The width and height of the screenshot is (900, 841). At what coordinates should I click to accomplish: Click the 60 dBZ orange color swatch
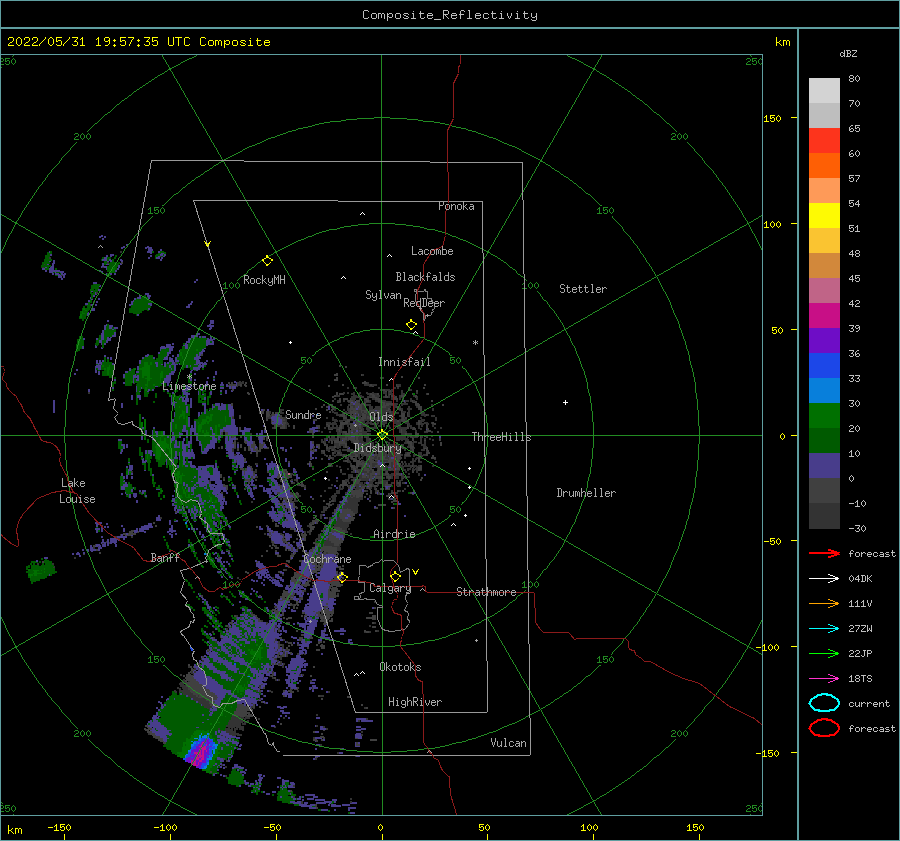[x=824, y=166]
